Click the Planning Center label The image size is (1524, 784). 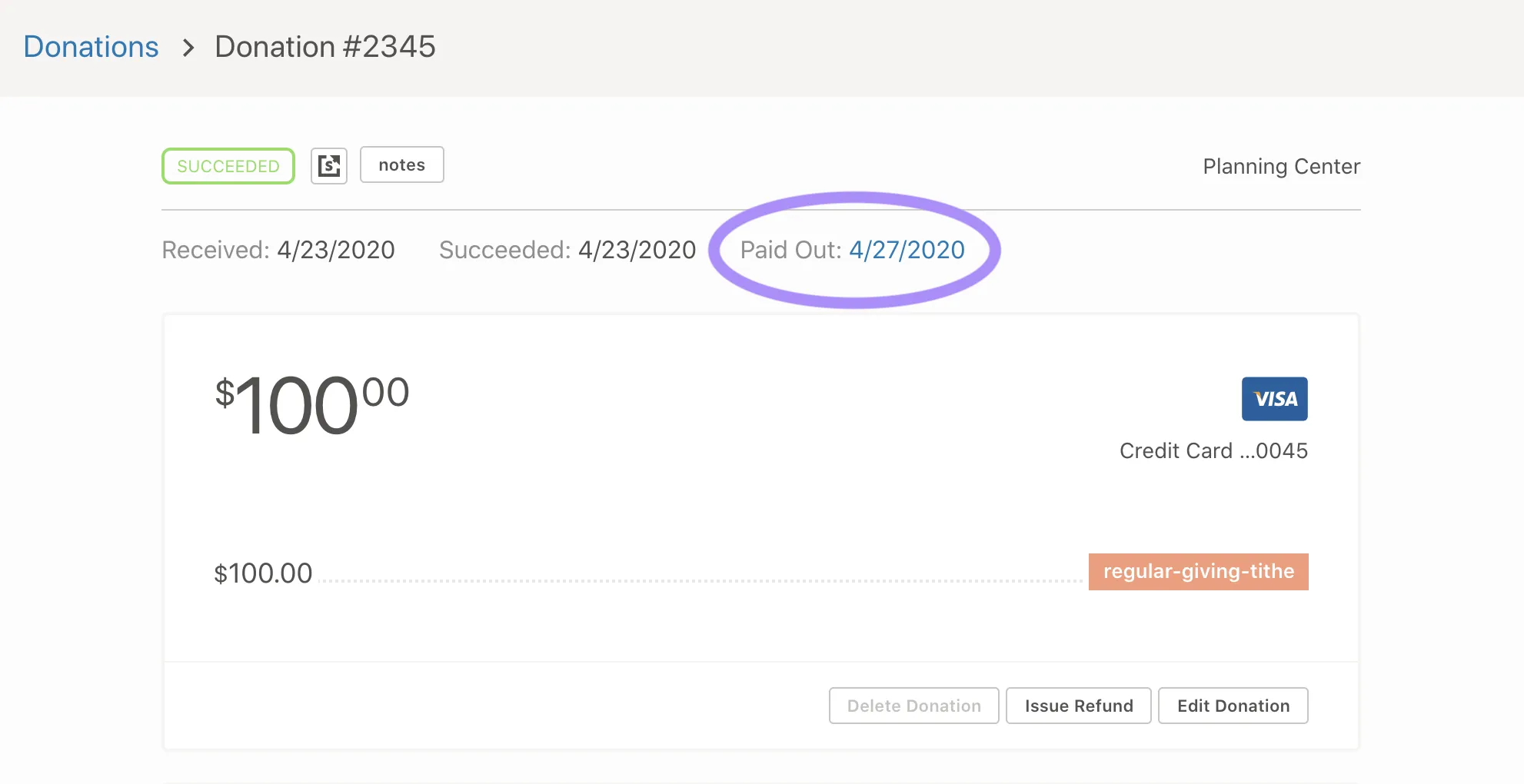click(1281, 165)
